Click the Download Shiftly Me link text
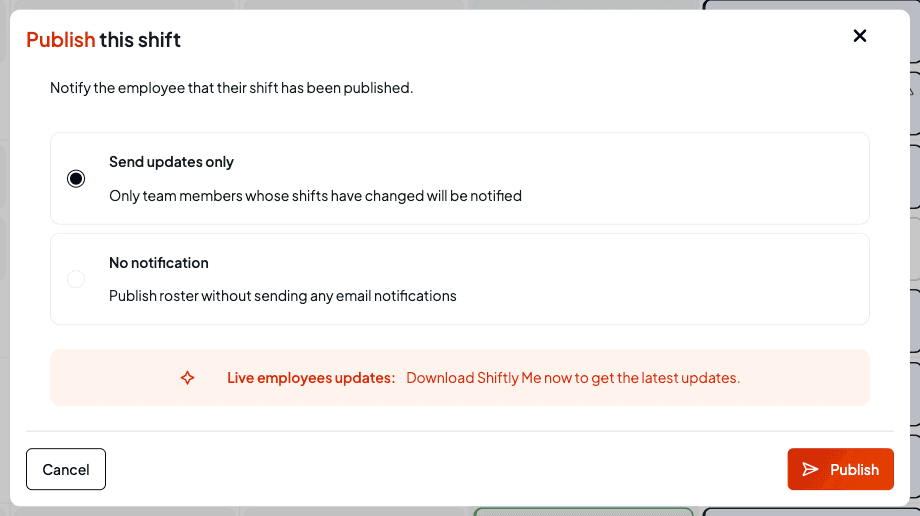Image resolution: width=920 pixels, height=516 pixels. 573,377
